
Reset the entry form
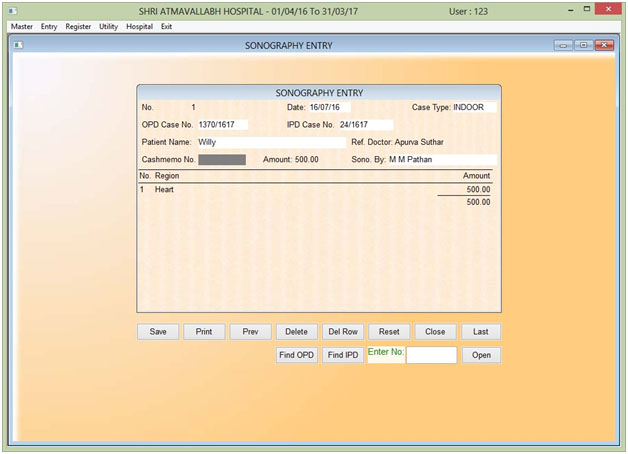389,332
